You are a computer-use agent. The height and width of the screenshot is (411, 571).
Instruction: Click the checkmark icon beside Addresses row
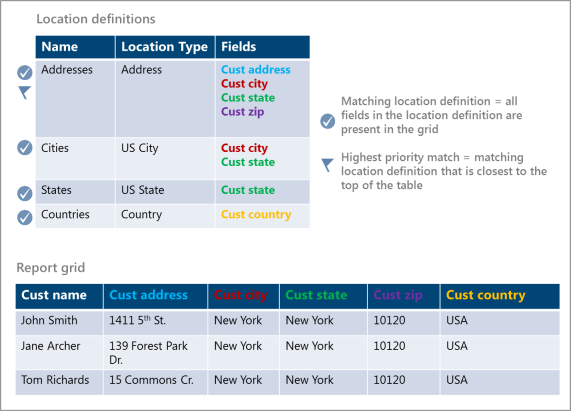point(25,72)
